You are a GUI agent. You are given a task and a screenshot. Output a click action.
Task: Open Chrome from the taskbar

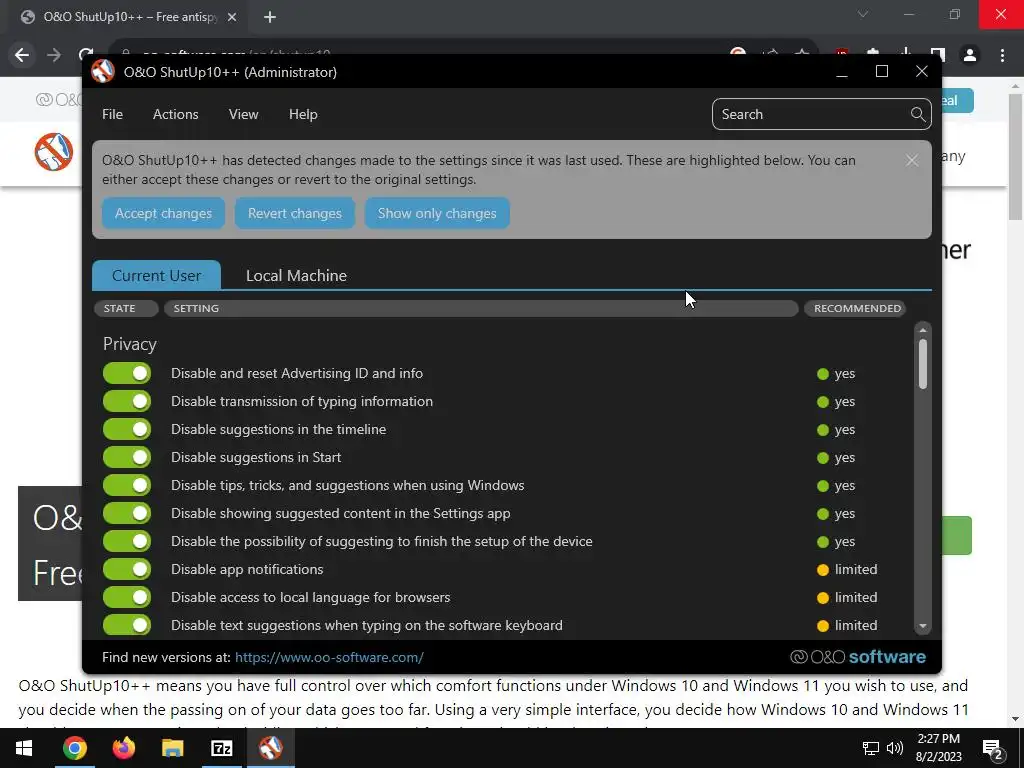(x=74, y=748)
